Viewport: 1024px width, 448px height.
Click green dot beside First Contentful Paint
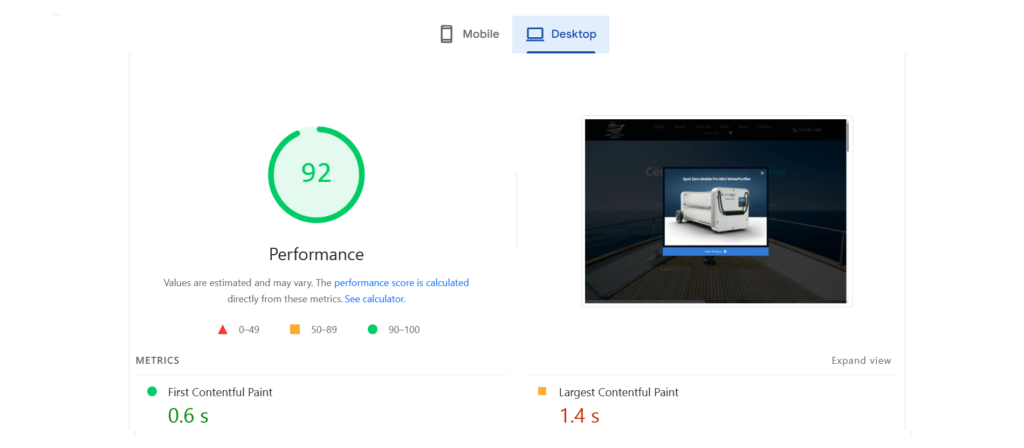(x=152, y=392)
